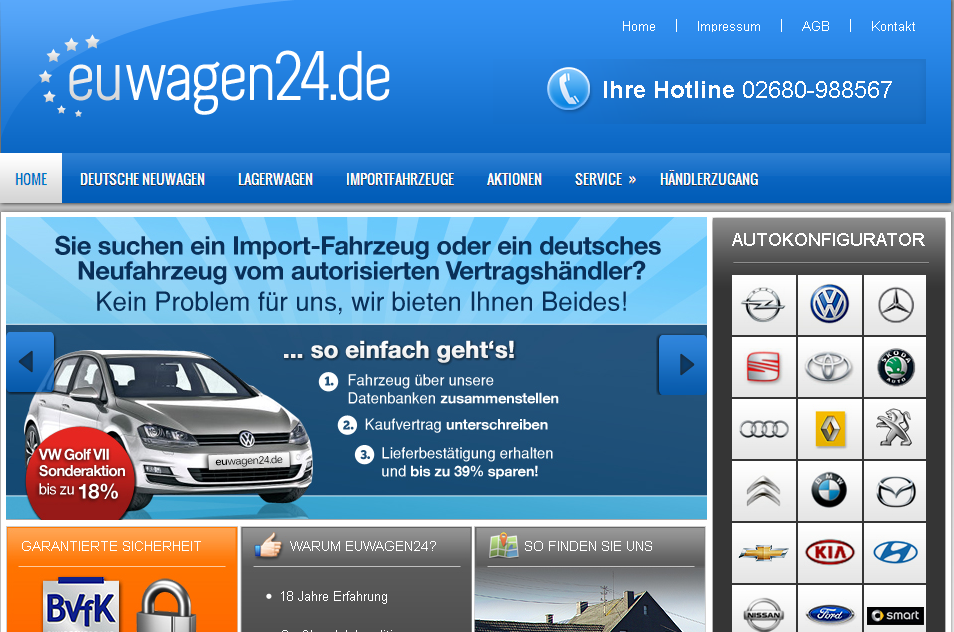
Task: Open Importfahrzeuge menu item
Action: (x=400, y=179)
